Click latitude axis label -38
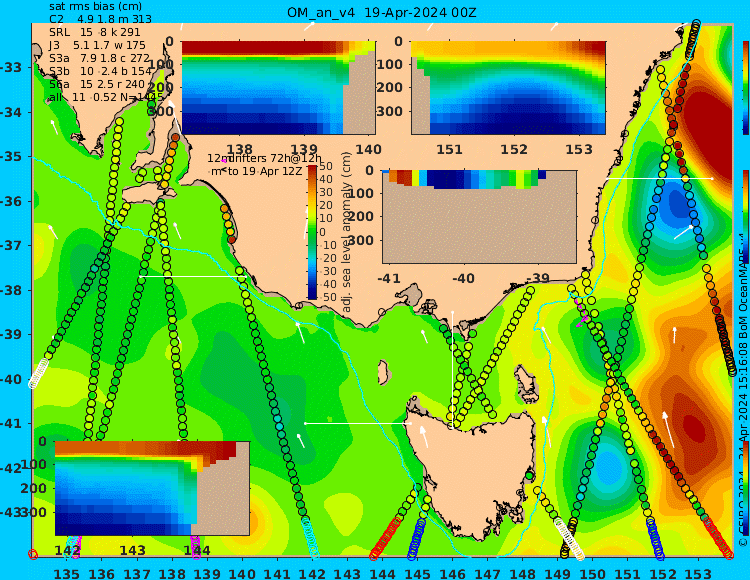 click(x=11, y=291)
